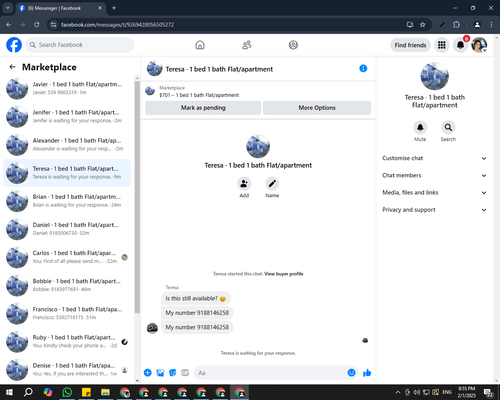The height and width of the screenshot is (400, 500).
Task: Mute conversation with bell icon
Action: [x=420, y=127]
